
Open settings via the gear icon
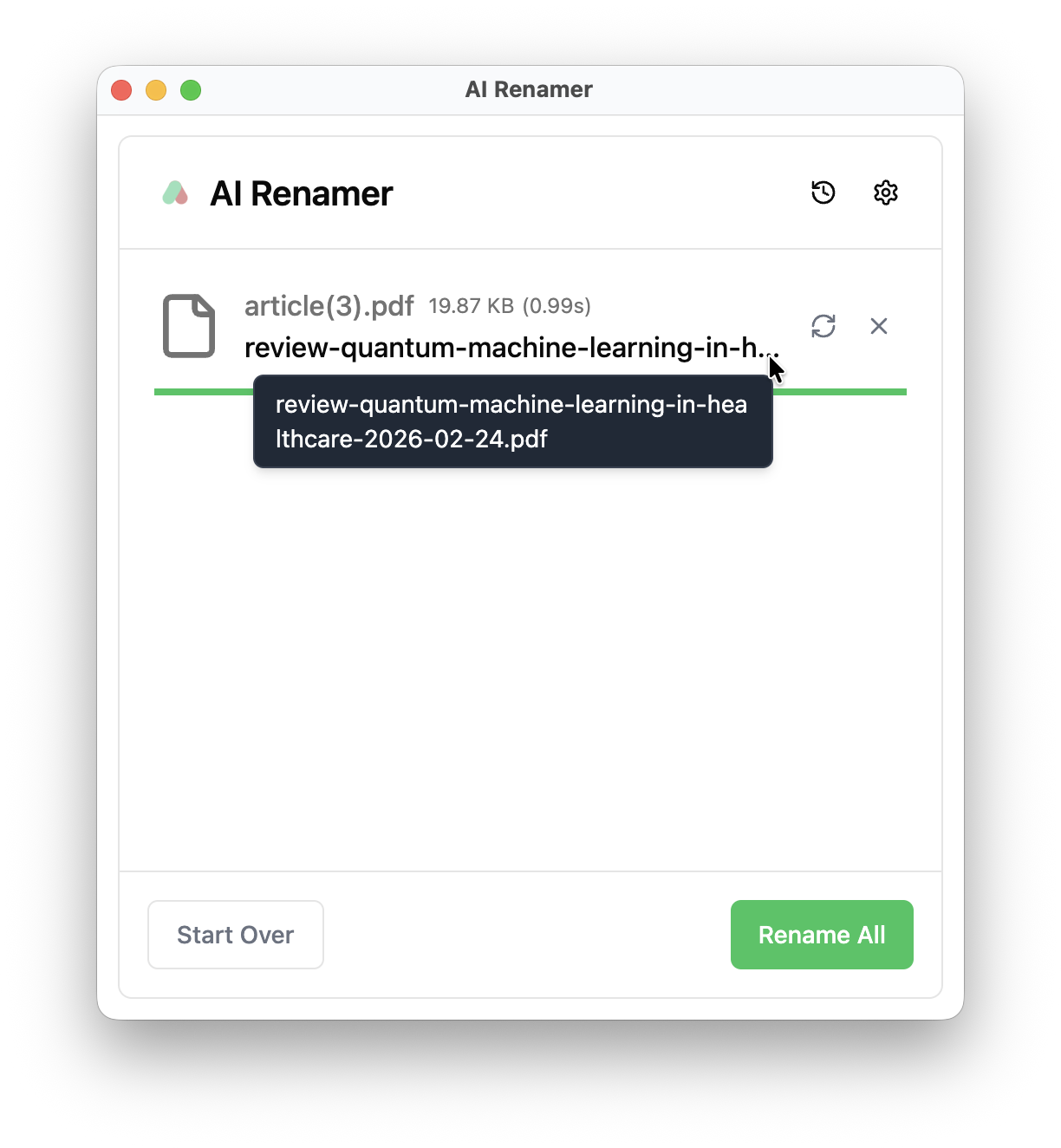[x=885, y=192]
